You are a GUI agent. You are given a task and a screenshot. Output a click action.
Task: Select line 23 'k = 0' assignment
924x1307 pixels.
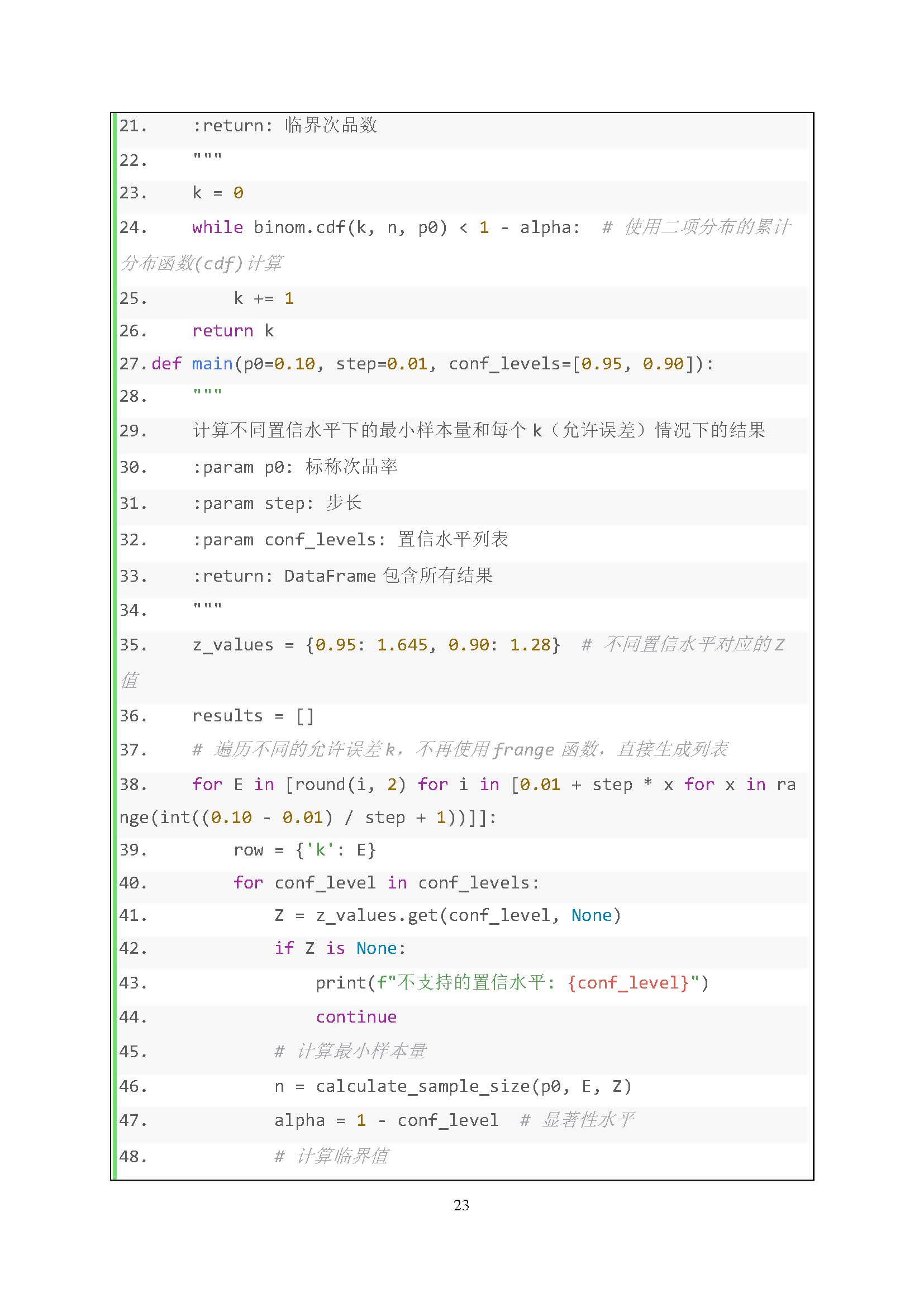click(218, 193)
